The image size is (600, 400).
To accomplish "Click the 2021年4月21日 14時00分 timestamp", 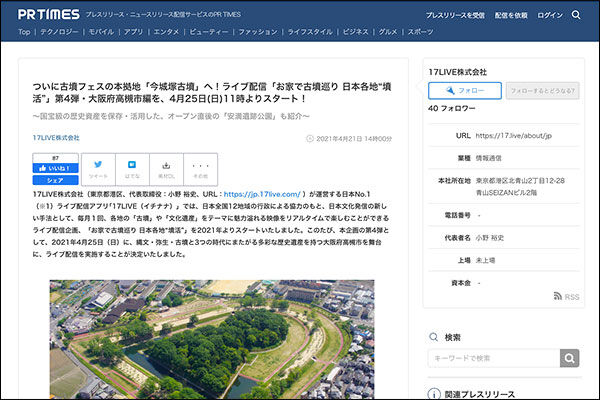I will pyautogui.click(x=354, y=139).
